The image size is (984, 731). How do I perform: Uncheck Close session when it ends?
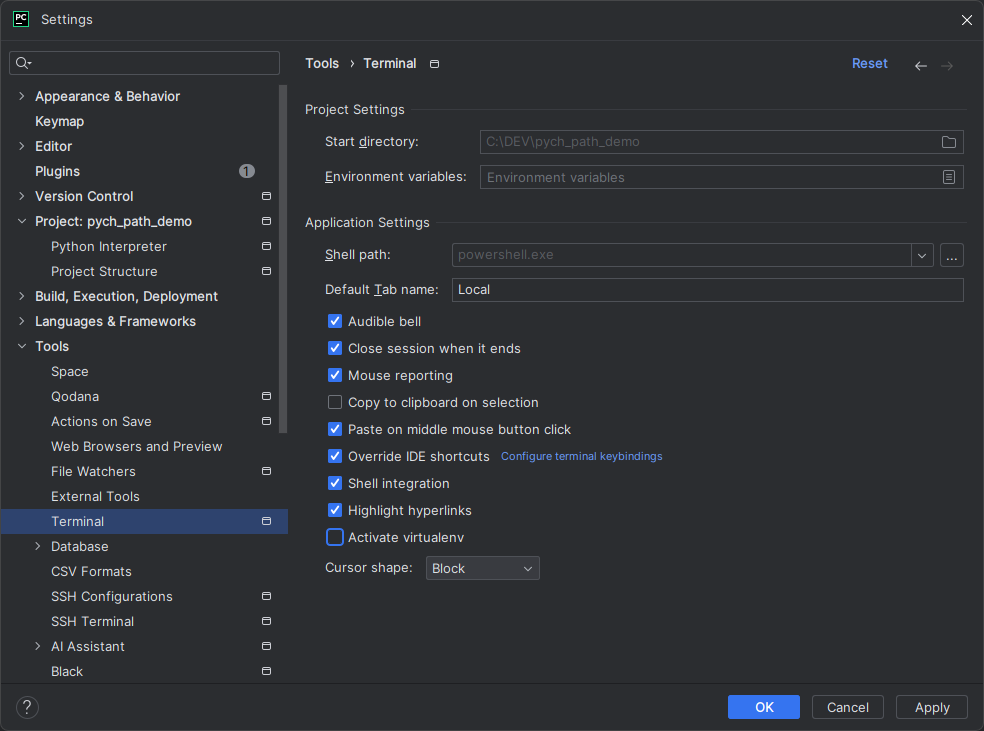pyautogui.click(x=335, y=348)
